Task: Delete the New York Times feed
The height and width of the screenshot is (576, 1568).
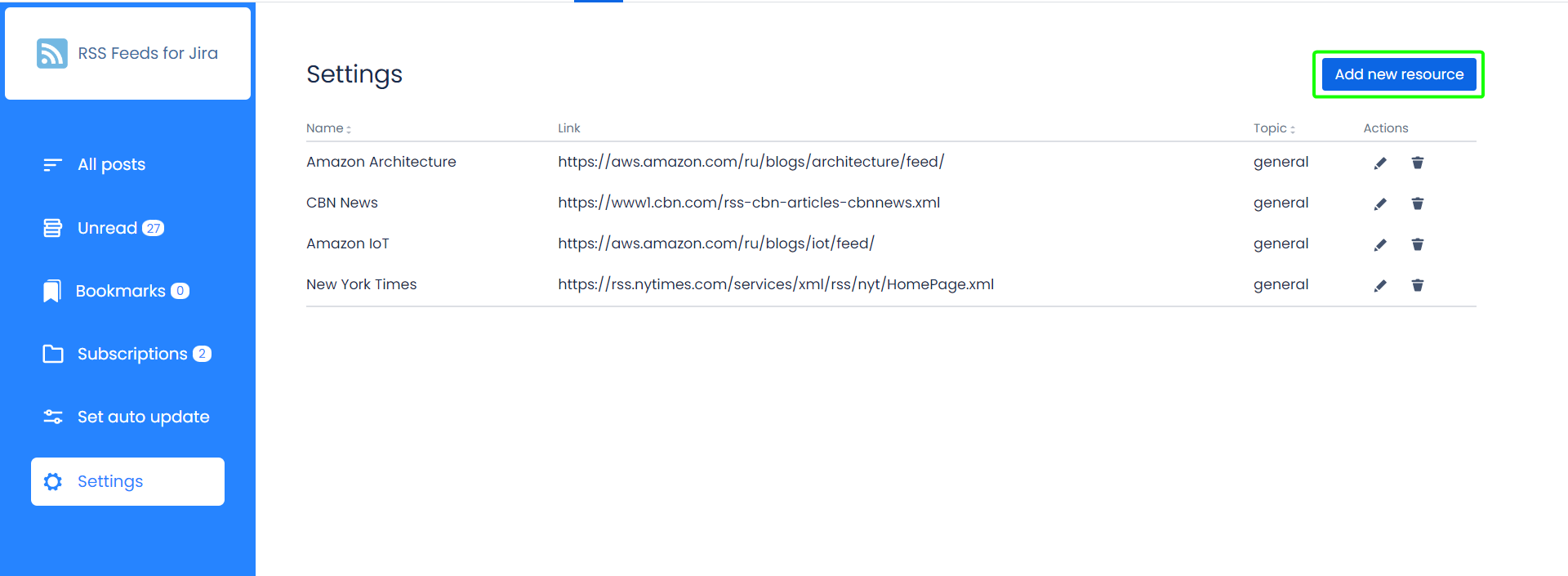Action: [x=1417, y=285]
